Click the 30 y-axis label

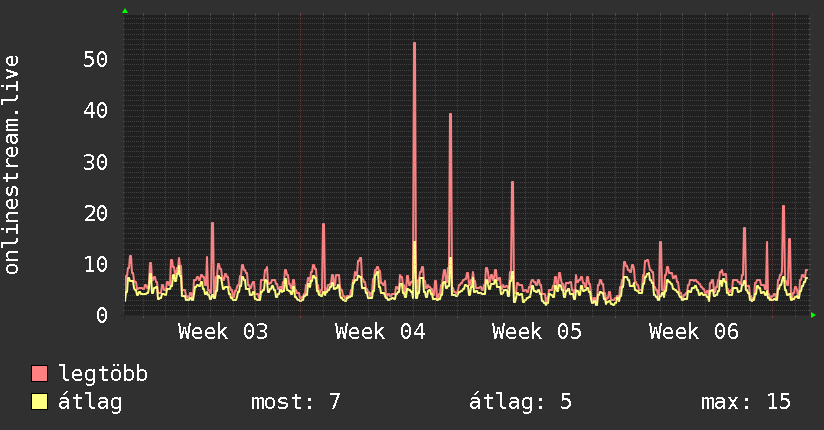(x=96, y=162)
